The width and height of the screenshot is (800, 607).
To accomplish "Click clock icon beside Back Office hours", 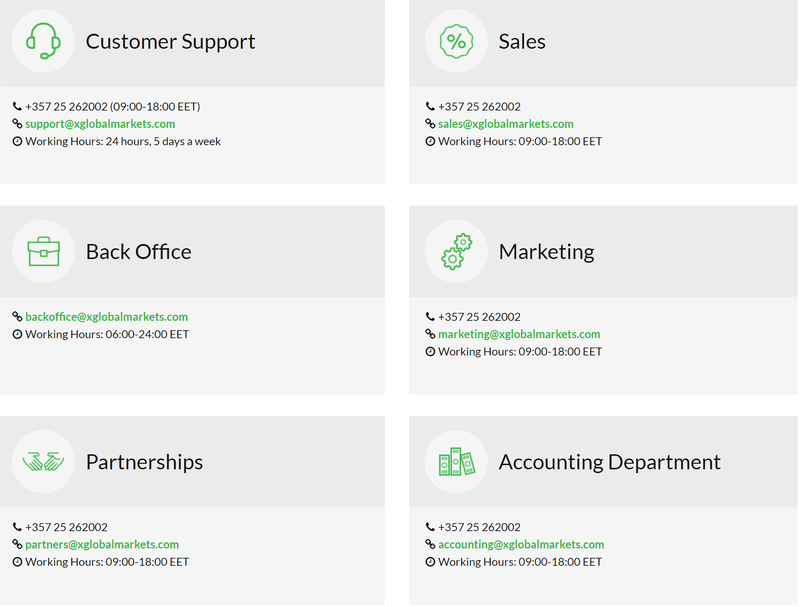I will 17,334.
